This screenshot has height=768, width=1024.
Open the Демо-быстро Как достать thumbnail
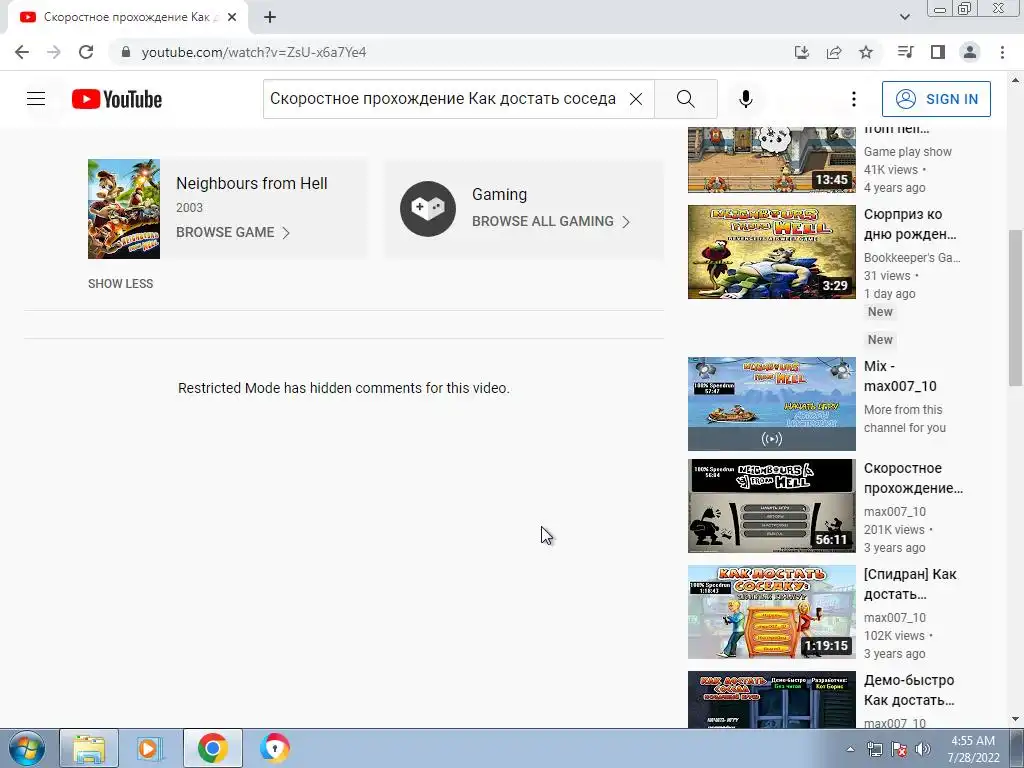(771, 699)
